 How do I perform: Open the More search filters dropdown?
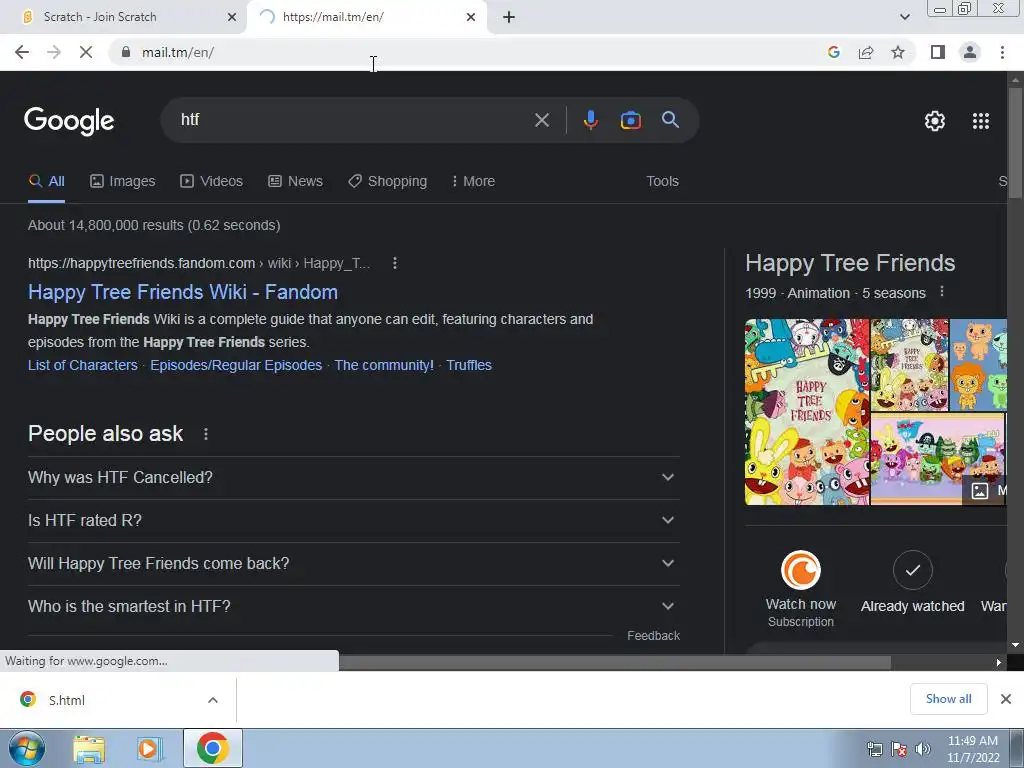473,182
